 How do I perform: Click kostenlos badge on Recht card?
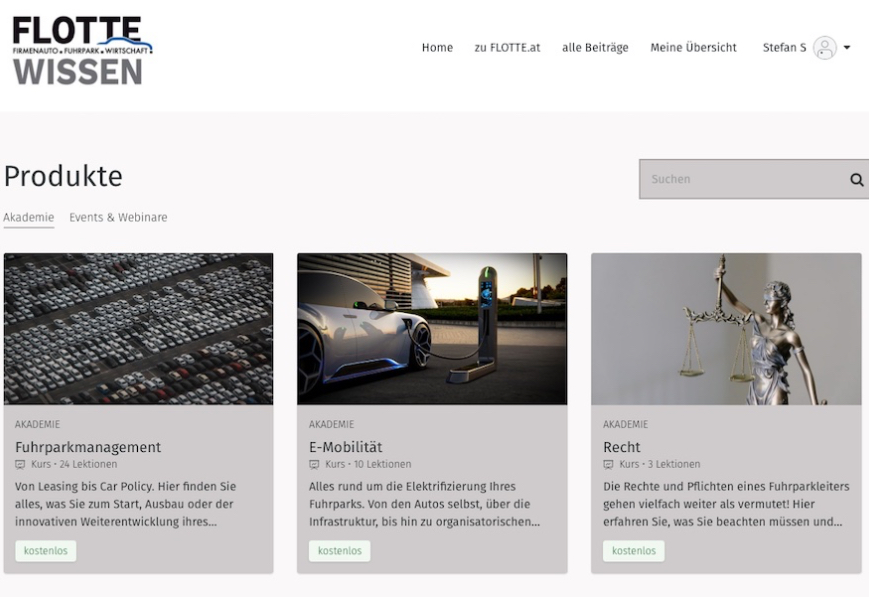click(x=633, y=551)
